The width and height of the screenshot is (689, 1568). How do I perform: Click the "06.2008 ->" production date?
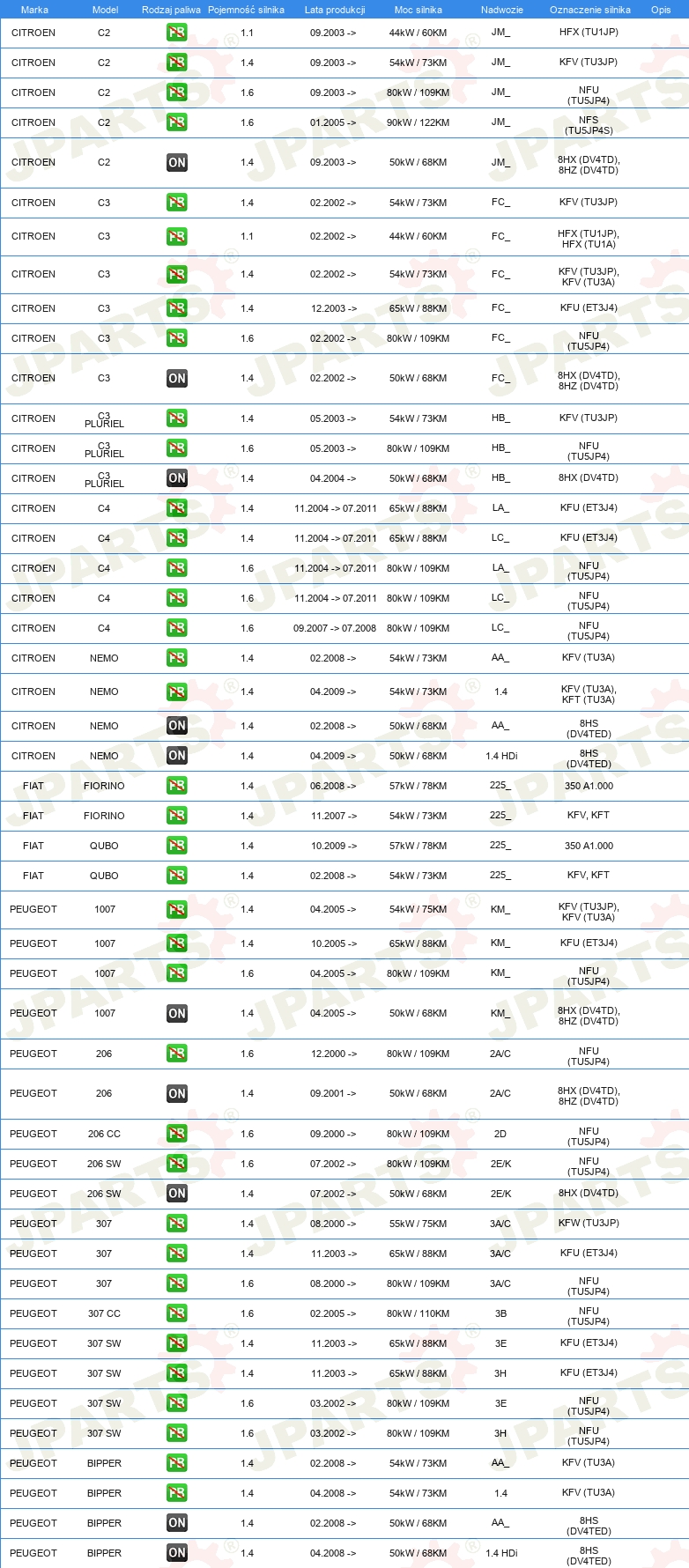click(333, 786)
